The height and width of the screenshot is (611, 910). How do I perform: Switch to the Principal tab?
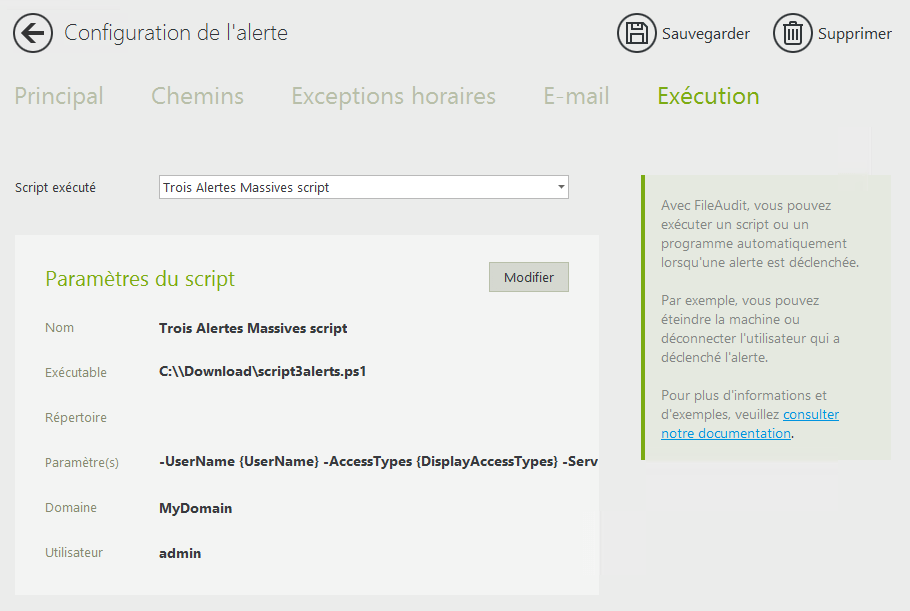pos(59,96)
